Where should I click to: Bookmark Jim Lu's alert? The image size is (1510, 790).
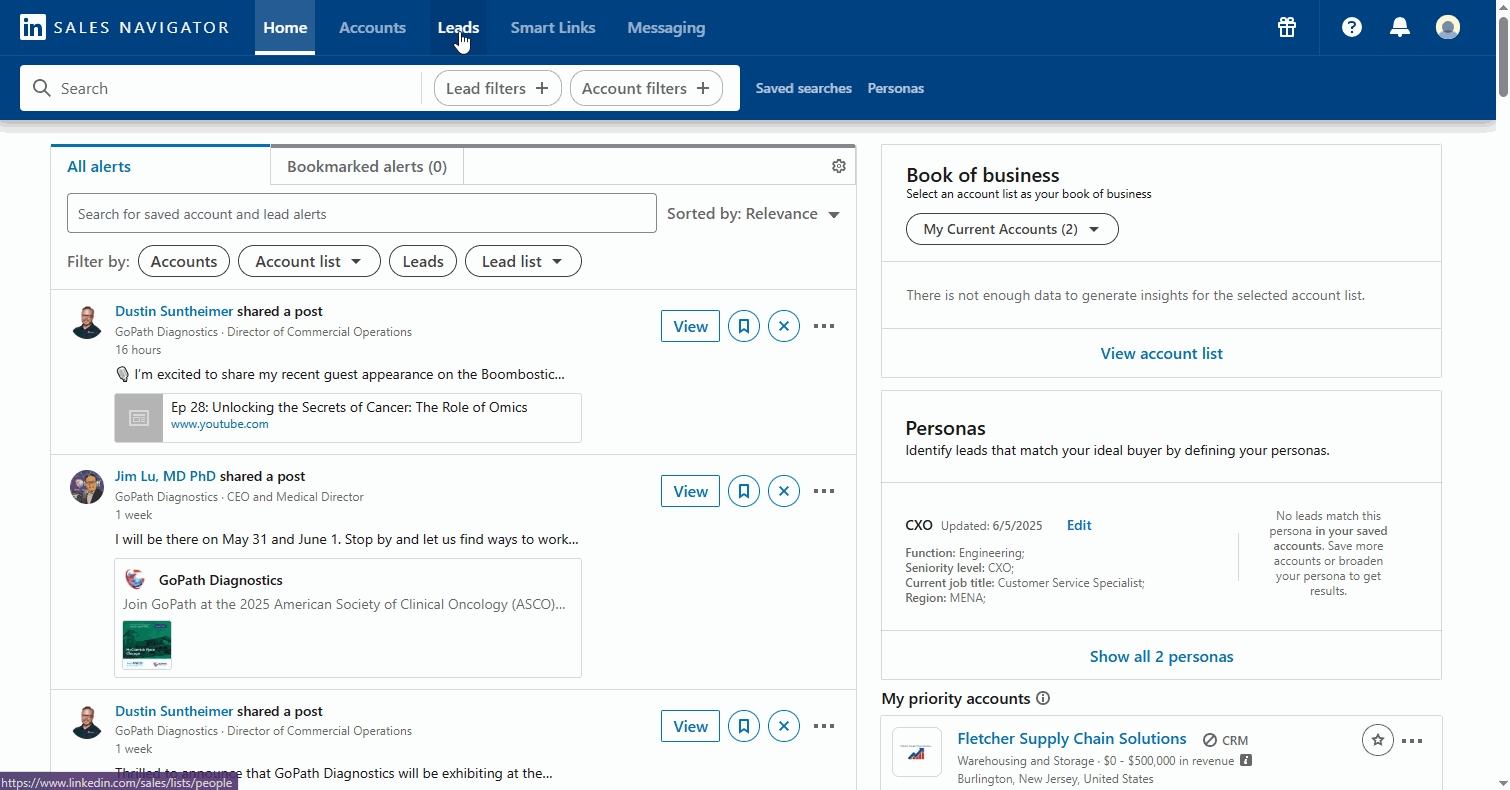pyautogui.click(x=744, y=491)
